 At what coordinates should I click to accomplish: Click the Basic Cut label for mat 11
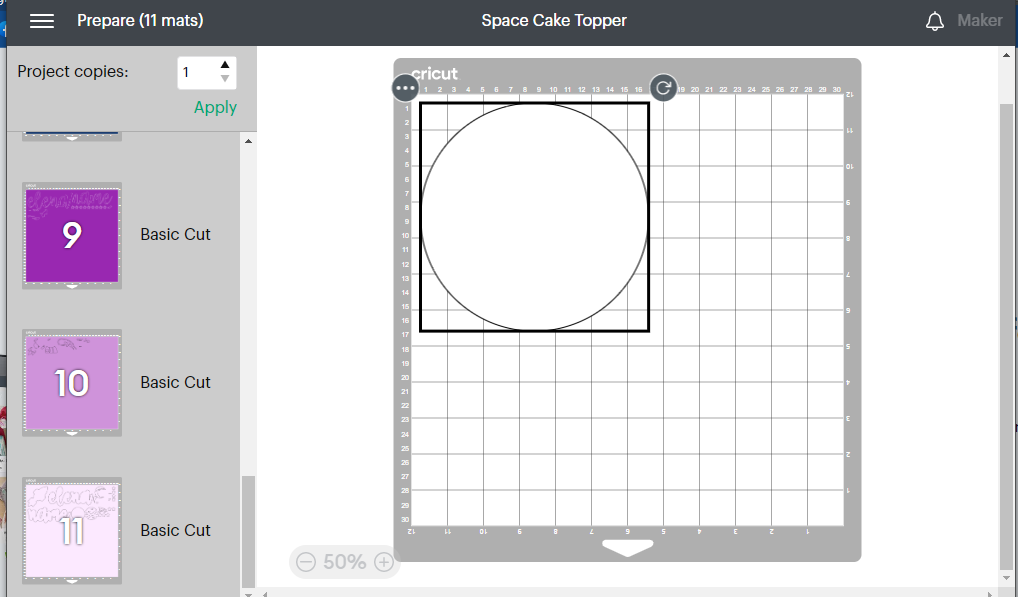point(175,530)
